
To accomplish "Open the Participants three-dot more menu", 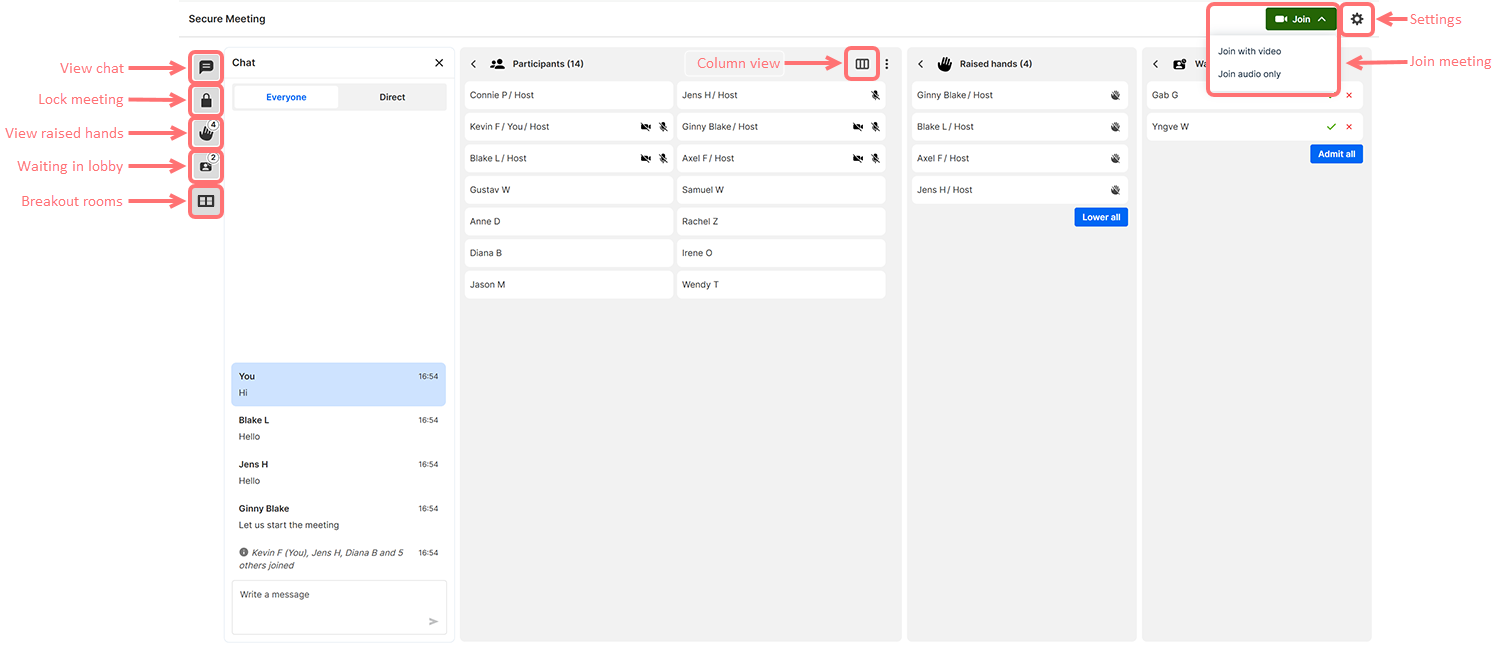I will 886,64.
